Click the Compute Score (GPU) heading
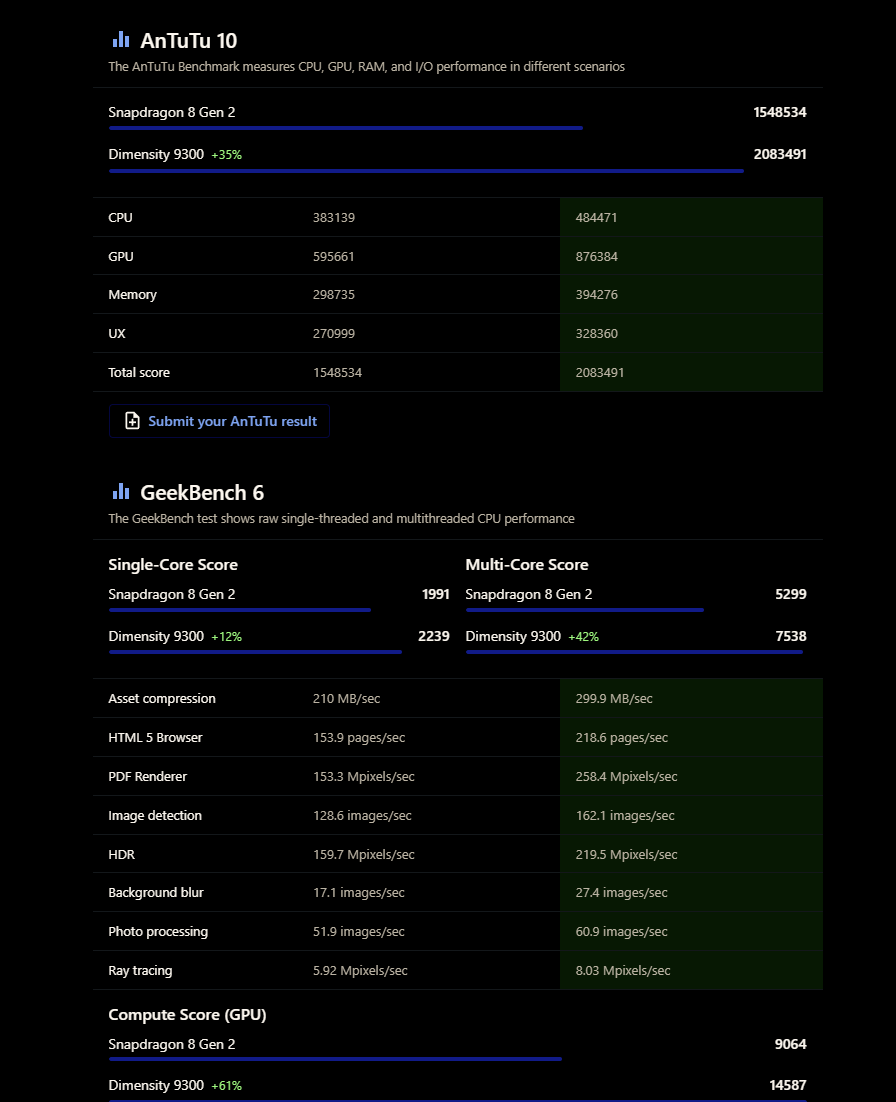 click(188, 1015)
